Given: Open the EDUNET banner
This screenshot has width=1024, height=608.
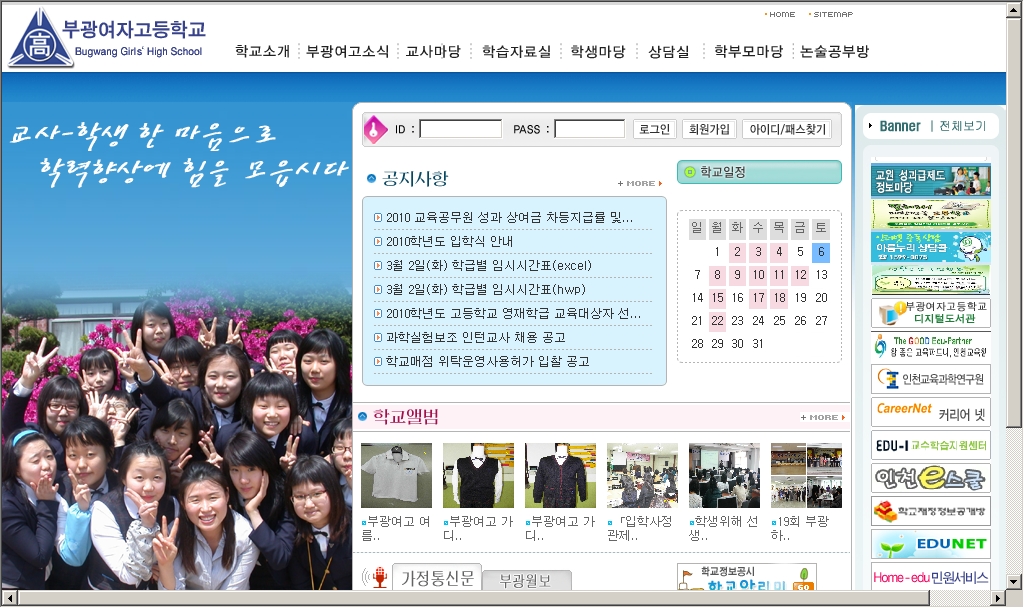Looking at the screenshot, I should point(930,544).
